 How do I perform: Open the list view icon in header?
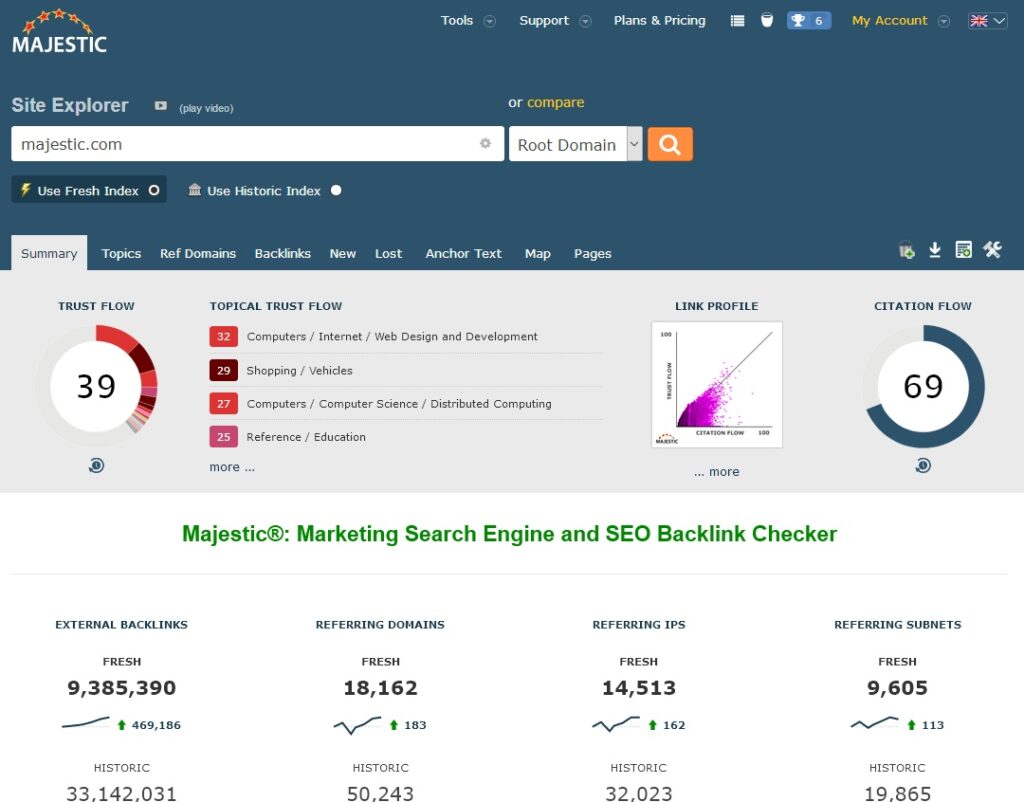pyautogui.click(x=737, y=21)
